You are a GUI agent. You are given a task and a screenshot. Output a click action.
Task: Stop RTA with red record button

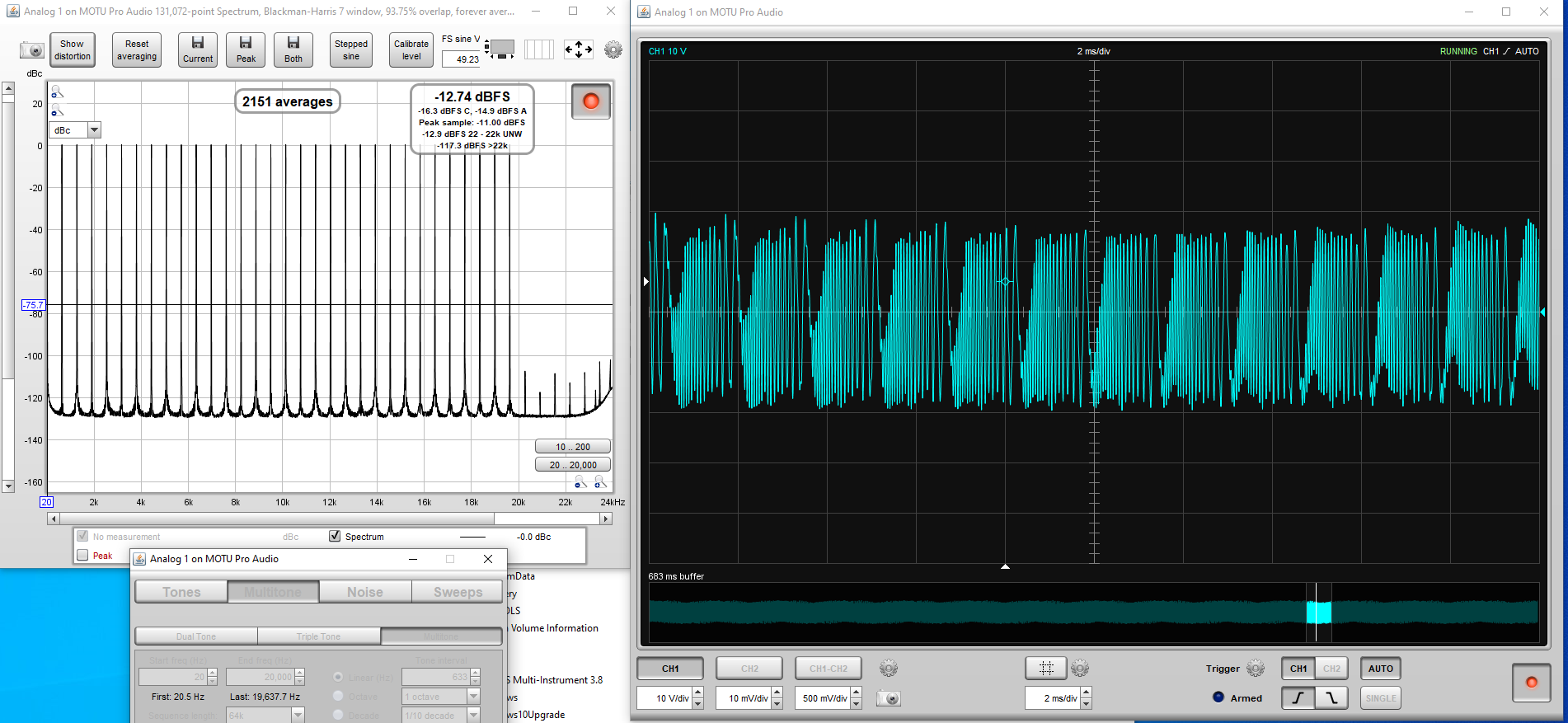[591, 101]
